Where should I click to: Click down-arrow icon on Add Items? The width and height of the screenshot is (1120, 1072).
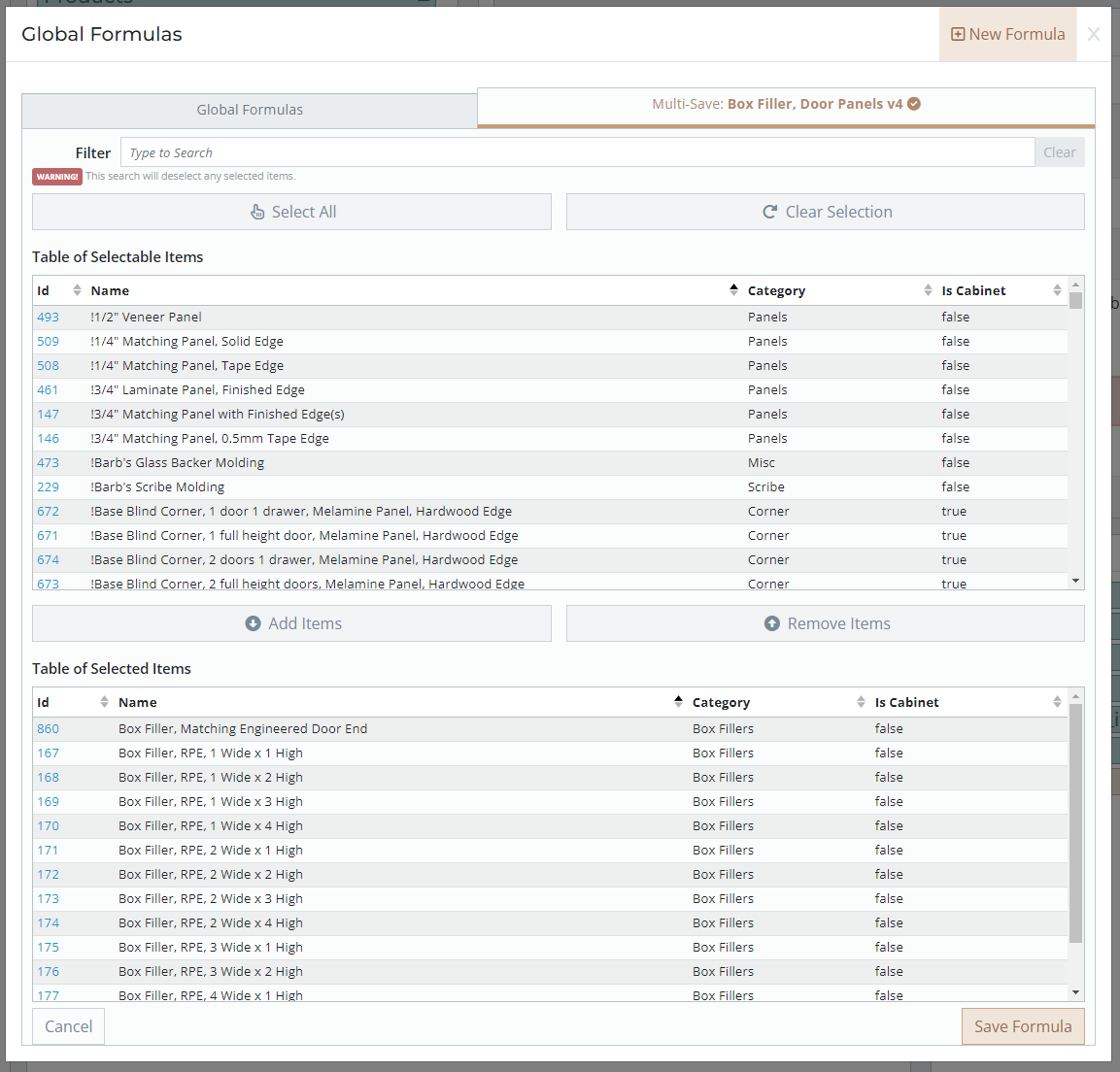253,623
